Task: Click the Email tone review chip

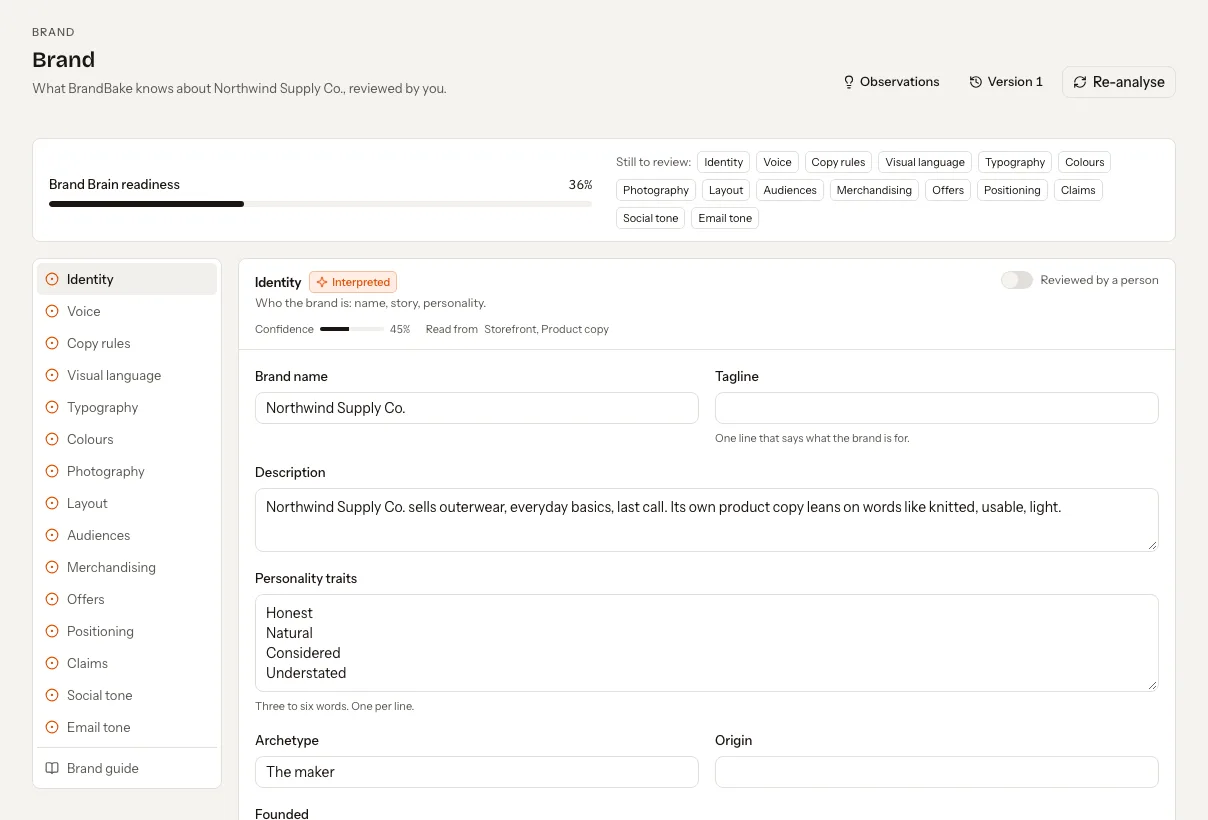Action: click(725, 218)
